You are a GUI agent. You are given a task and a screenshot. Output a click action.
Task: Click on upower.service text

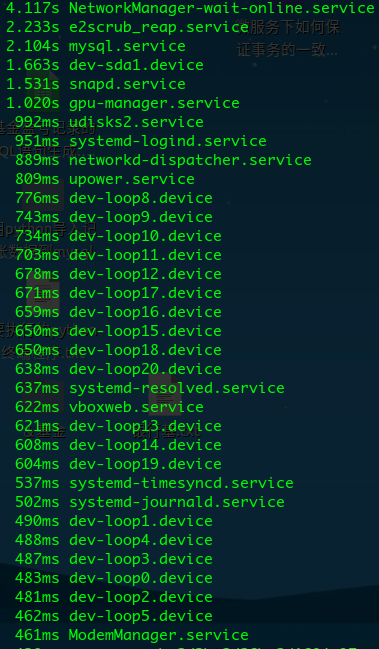(x=132, y=179)
